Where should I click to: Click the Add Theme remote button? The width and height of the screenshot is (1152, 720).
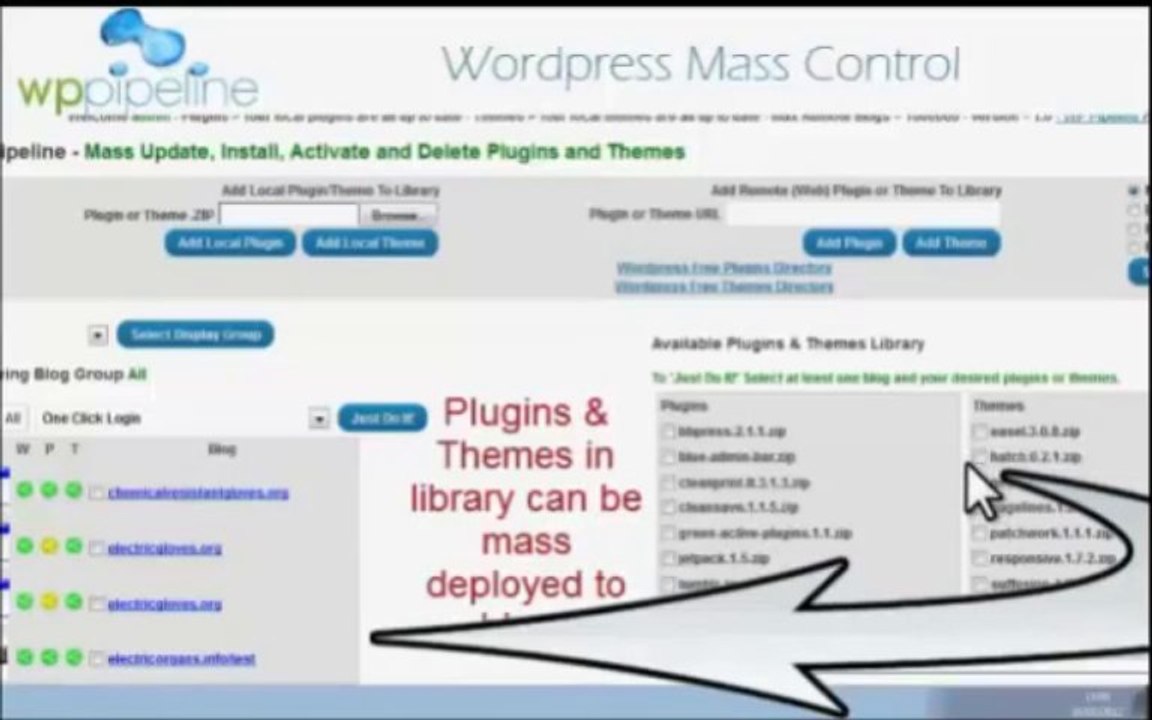[x=951, y=243]
